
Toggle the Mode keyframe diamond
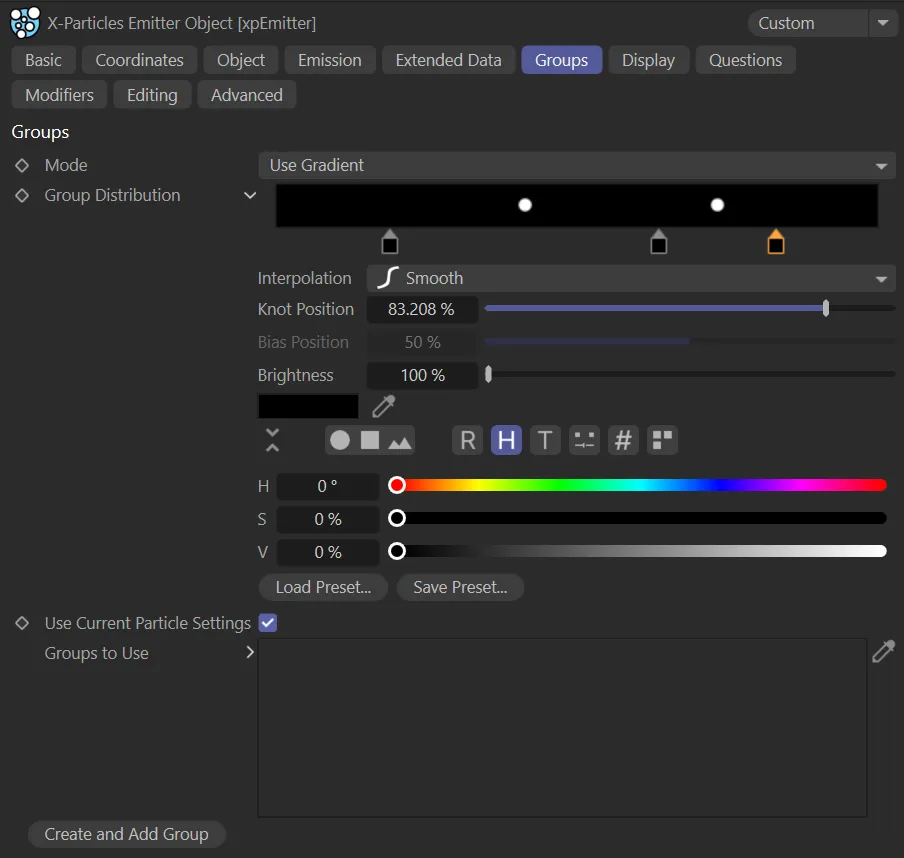pos(22,165)
